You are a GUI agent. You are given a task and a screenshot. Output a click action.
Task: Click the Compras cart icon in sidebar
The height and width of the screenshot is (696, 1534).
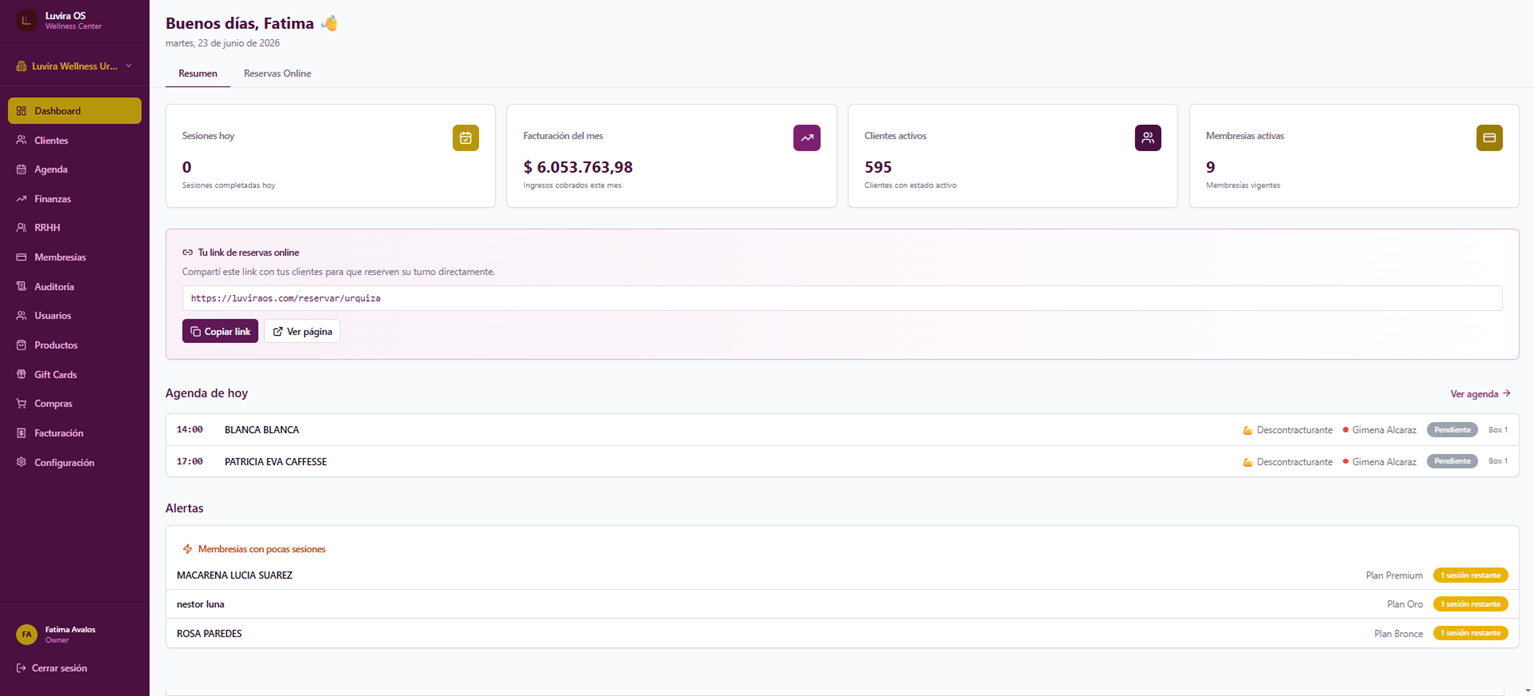pyautogui.click(x=21, y=404)
